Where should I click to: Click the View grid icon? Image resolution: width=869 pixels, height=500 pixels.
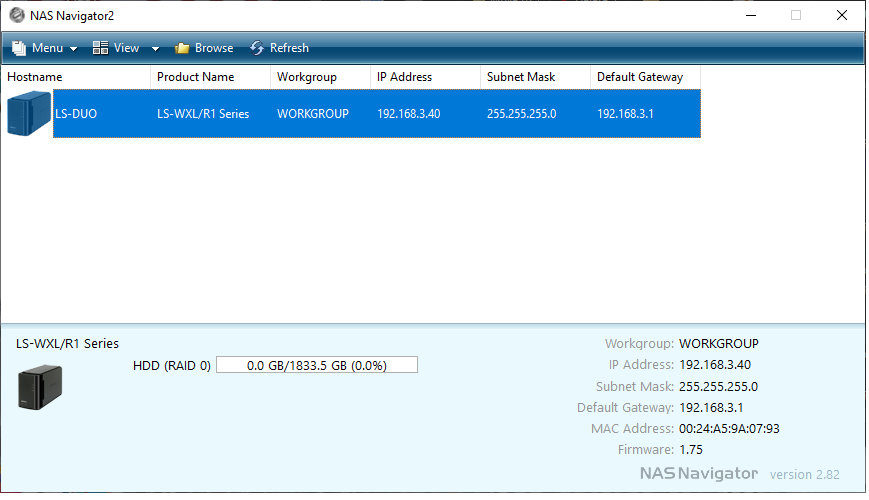pos(100,48)
